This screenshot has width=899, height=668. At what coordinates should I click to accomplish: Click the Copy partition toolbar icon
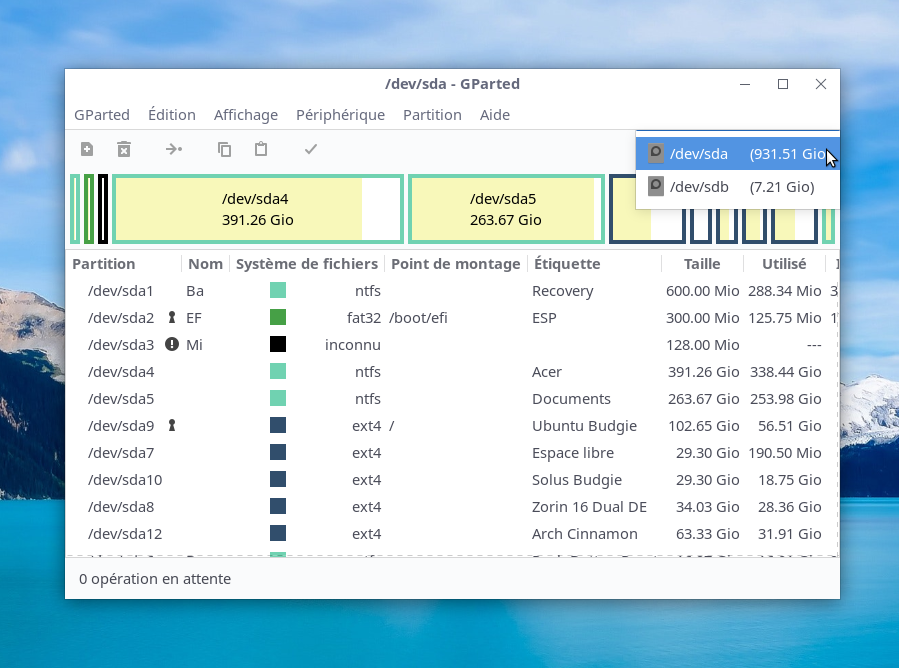tap(224, 149)
